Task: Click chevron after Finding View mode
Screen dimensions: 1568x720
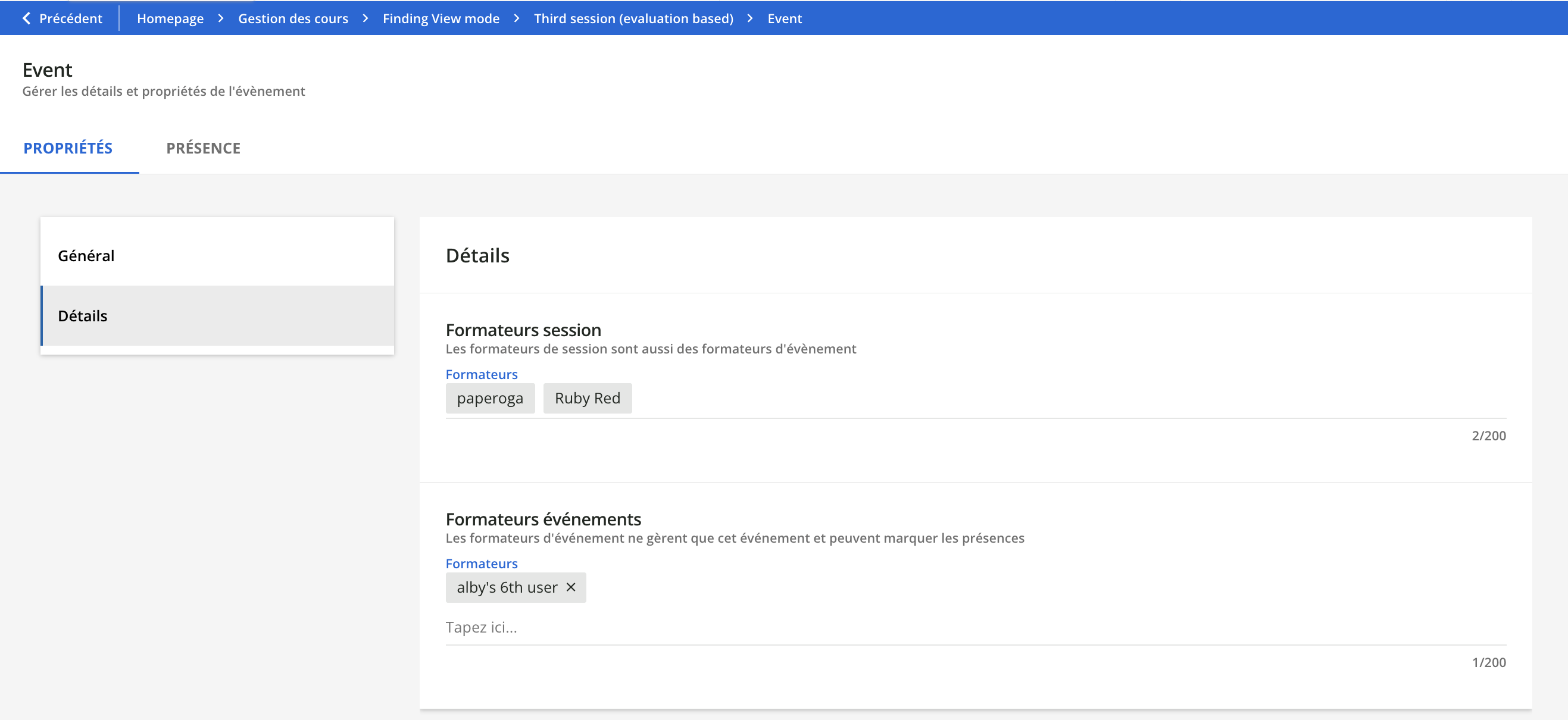Action: [x=516, y=18]
